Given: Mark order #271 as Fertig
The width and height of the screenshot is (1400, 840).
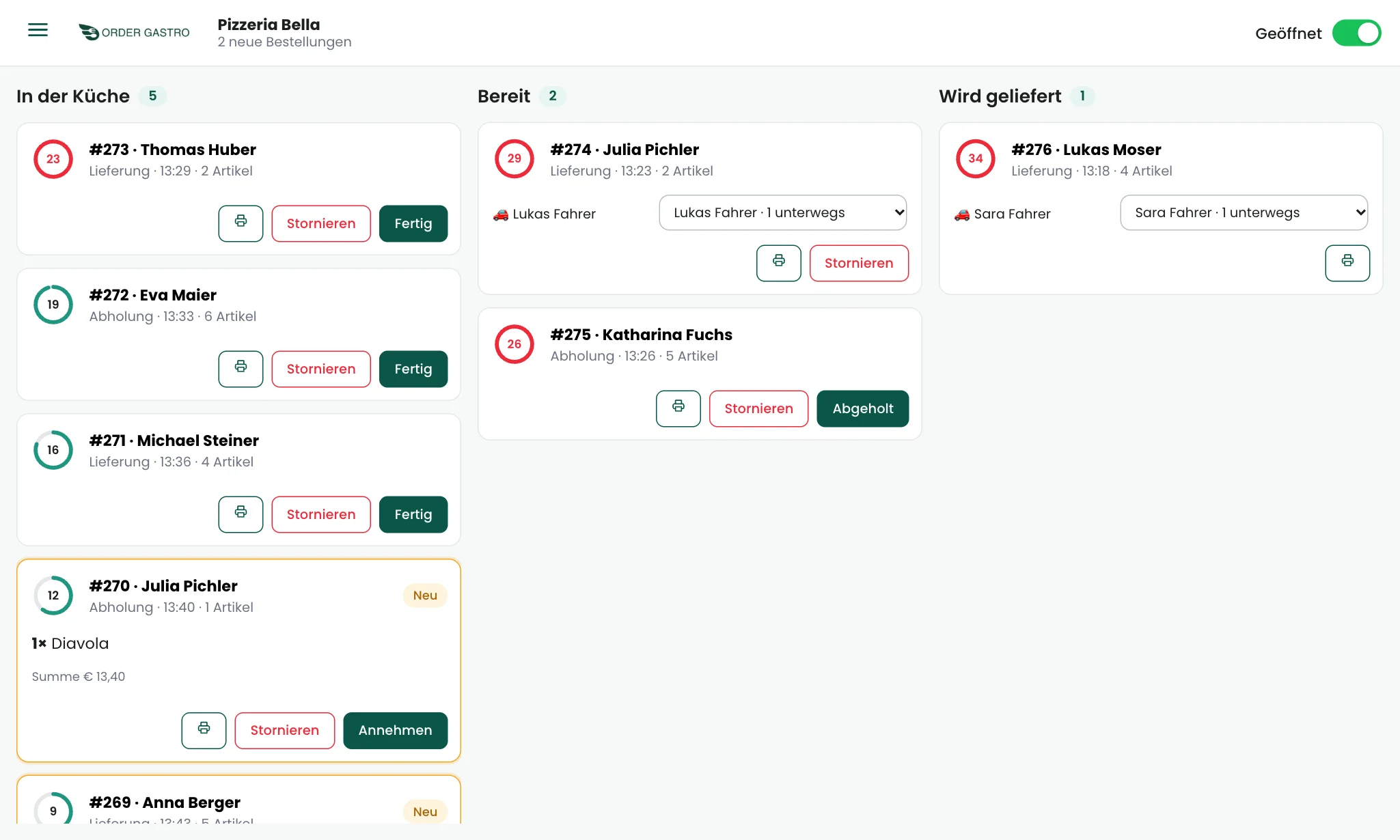Looking at the screenshot, I should pos(413,514).
